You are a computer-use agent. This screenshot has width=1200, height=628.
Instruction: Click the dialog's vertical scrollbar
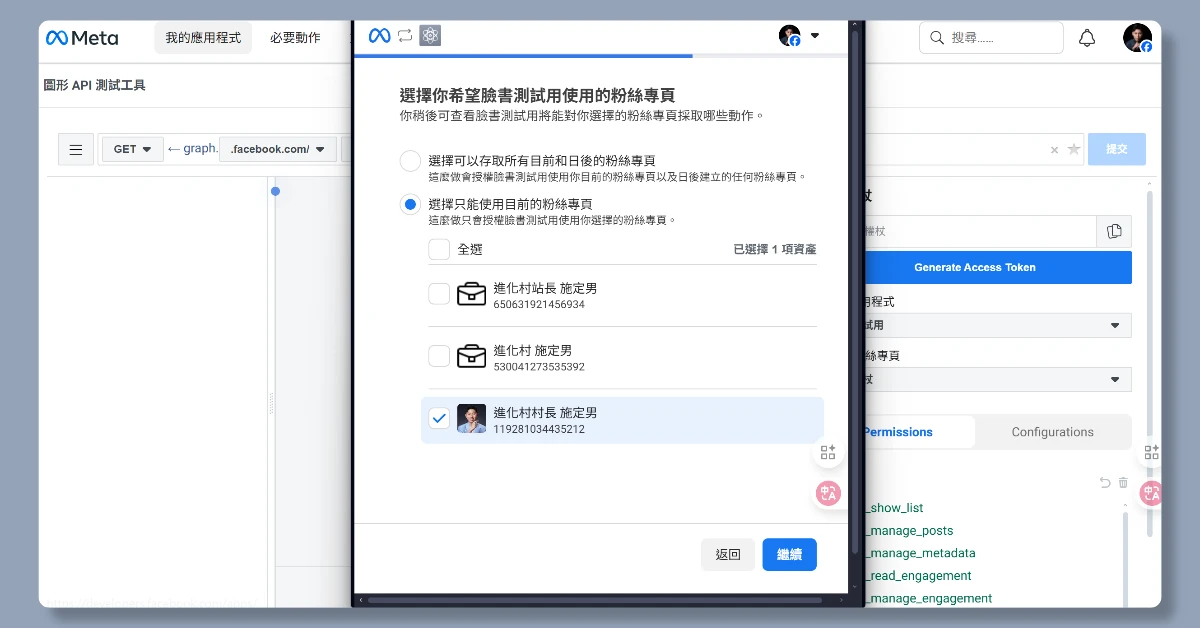tap(853, 290)
